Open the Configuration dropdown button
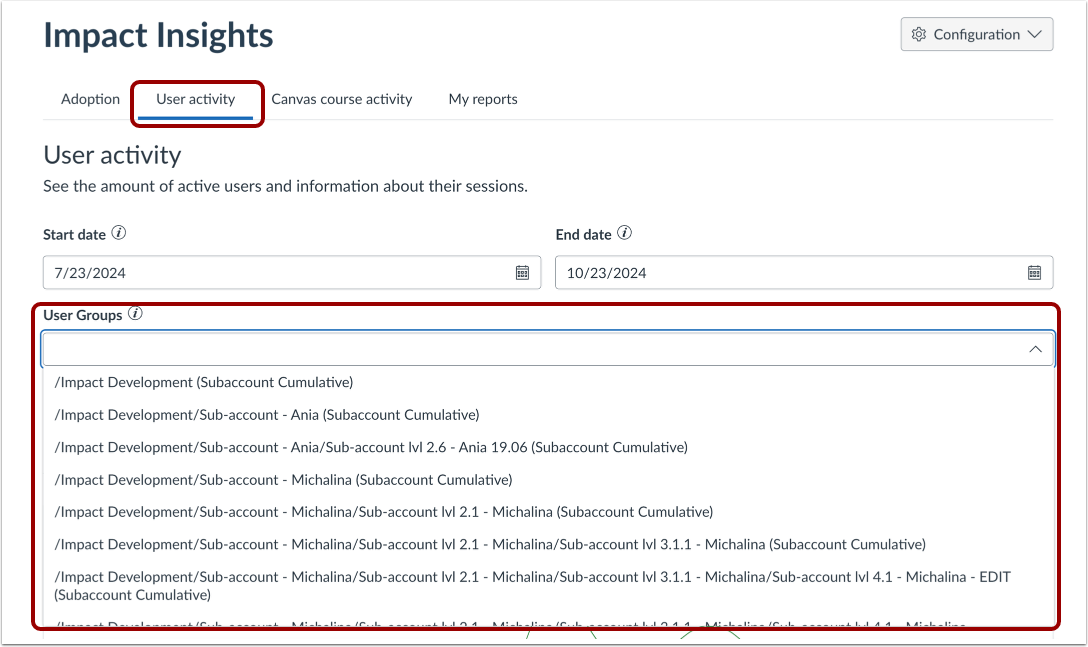 click(976, 34)
